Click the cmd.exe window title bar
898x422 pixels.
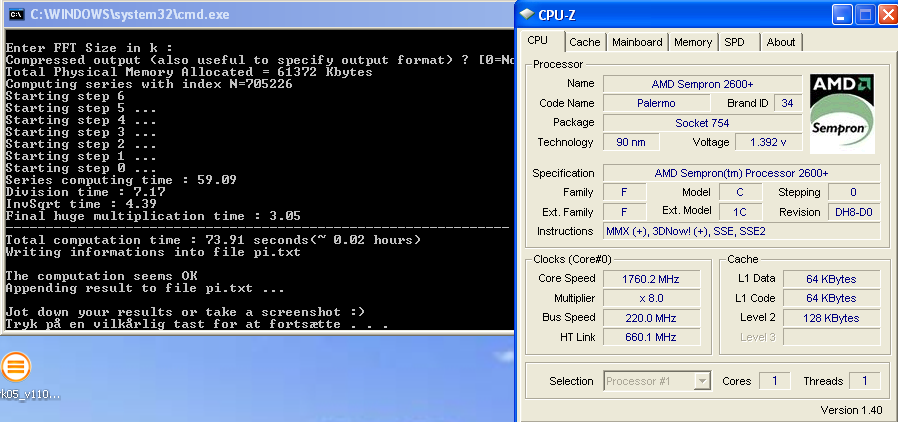pos(258,14)
